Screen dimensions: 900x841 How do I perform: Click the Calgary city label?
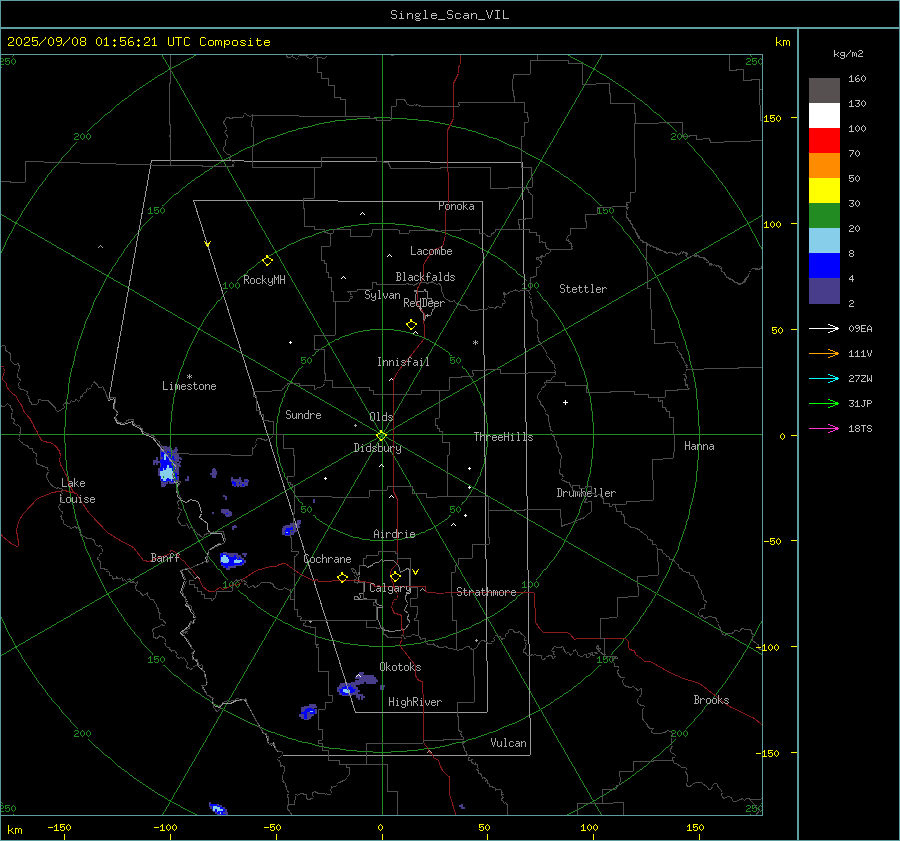point(390,588)
